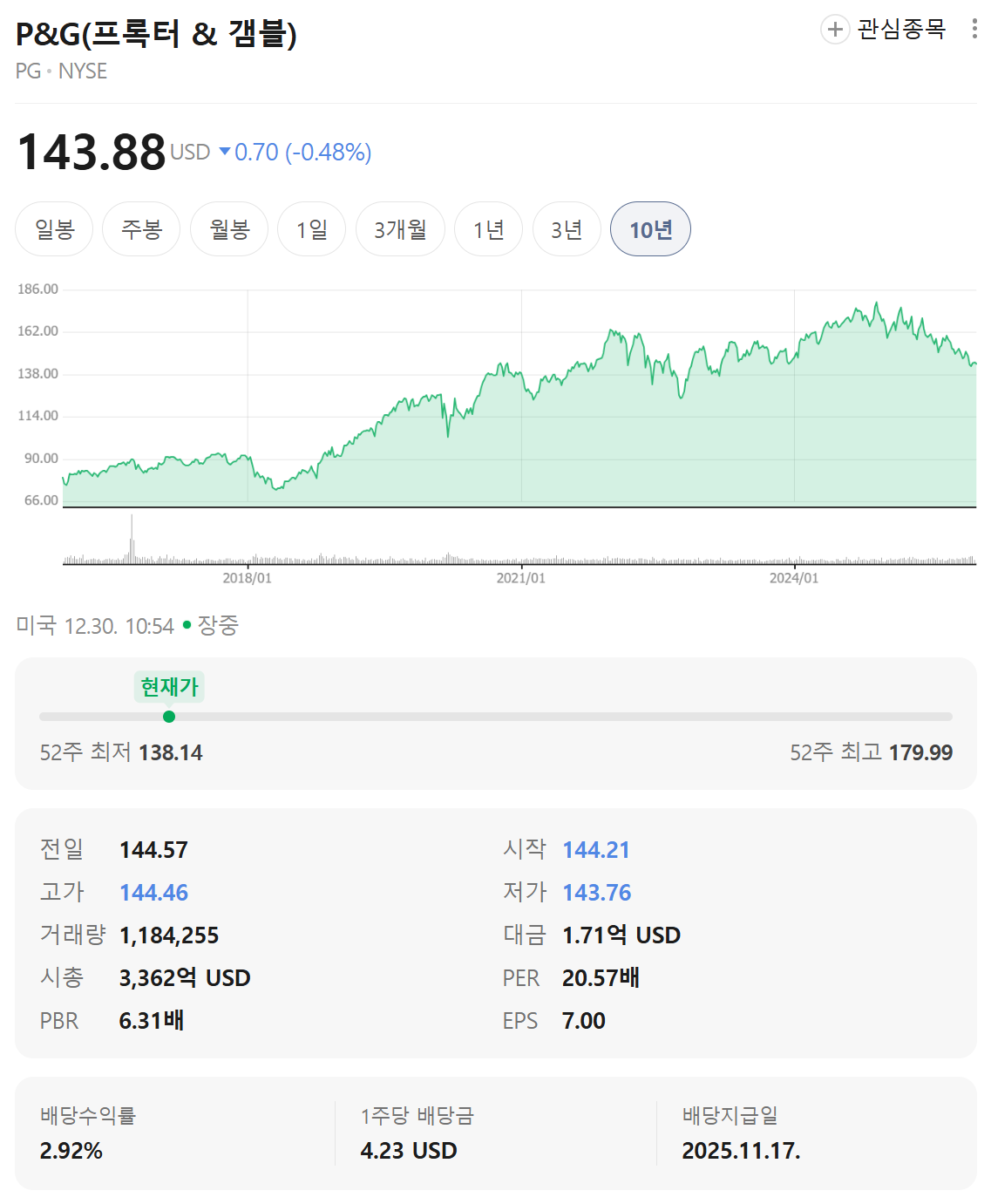This screenshot has height=1204, width=991.
Task: Click the 52주 최고 179.99 value
Action: click(x=920, y=752)
